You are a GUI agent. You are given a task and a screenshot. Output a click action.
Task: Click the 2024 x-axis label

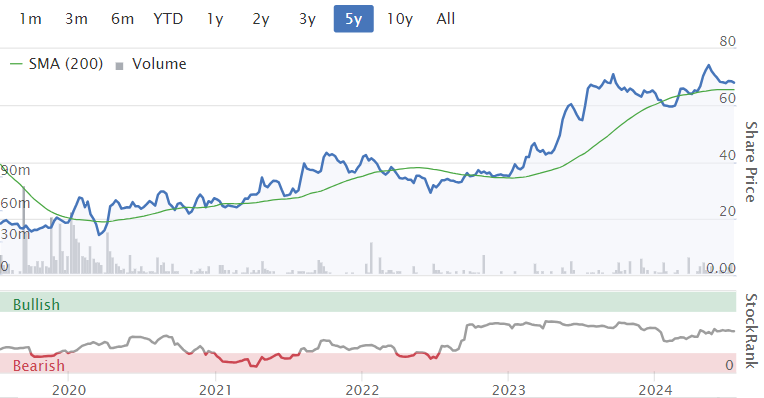(655, 390)
